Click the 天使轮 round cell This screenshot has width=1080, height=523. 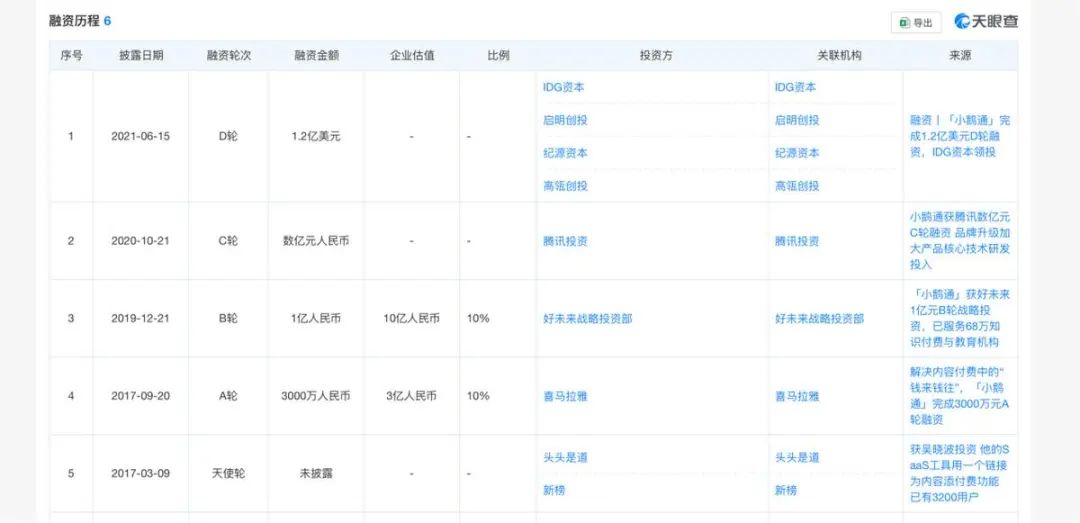(x=228, y=474)
